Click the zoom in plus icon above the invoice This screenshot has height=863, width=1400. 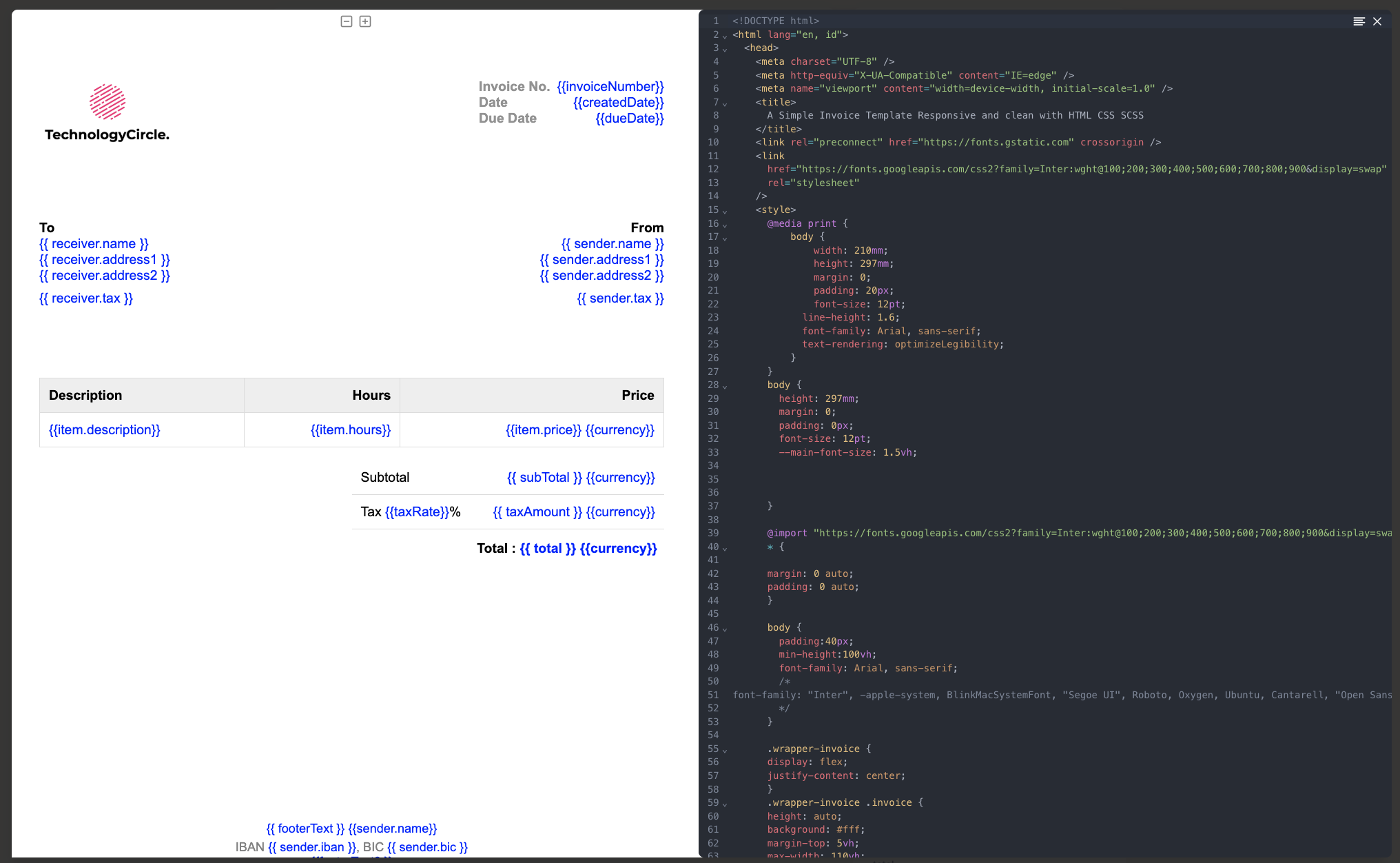coord(365,21)
